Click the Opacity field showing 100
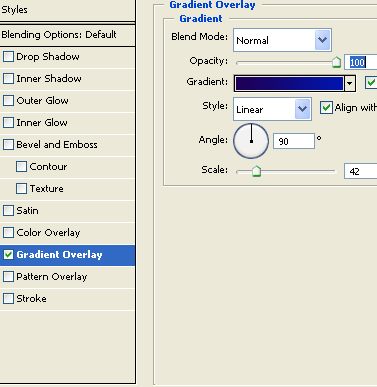 (x=360, y=62)
